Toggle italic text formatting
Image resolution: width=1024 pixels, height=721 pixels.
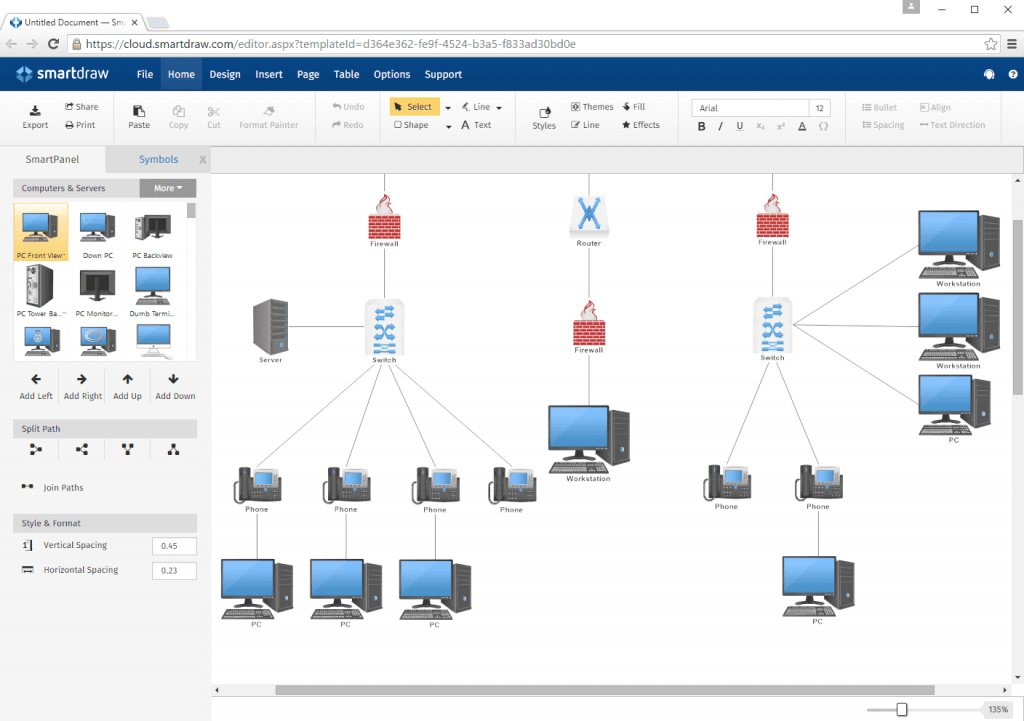(720, 126)
